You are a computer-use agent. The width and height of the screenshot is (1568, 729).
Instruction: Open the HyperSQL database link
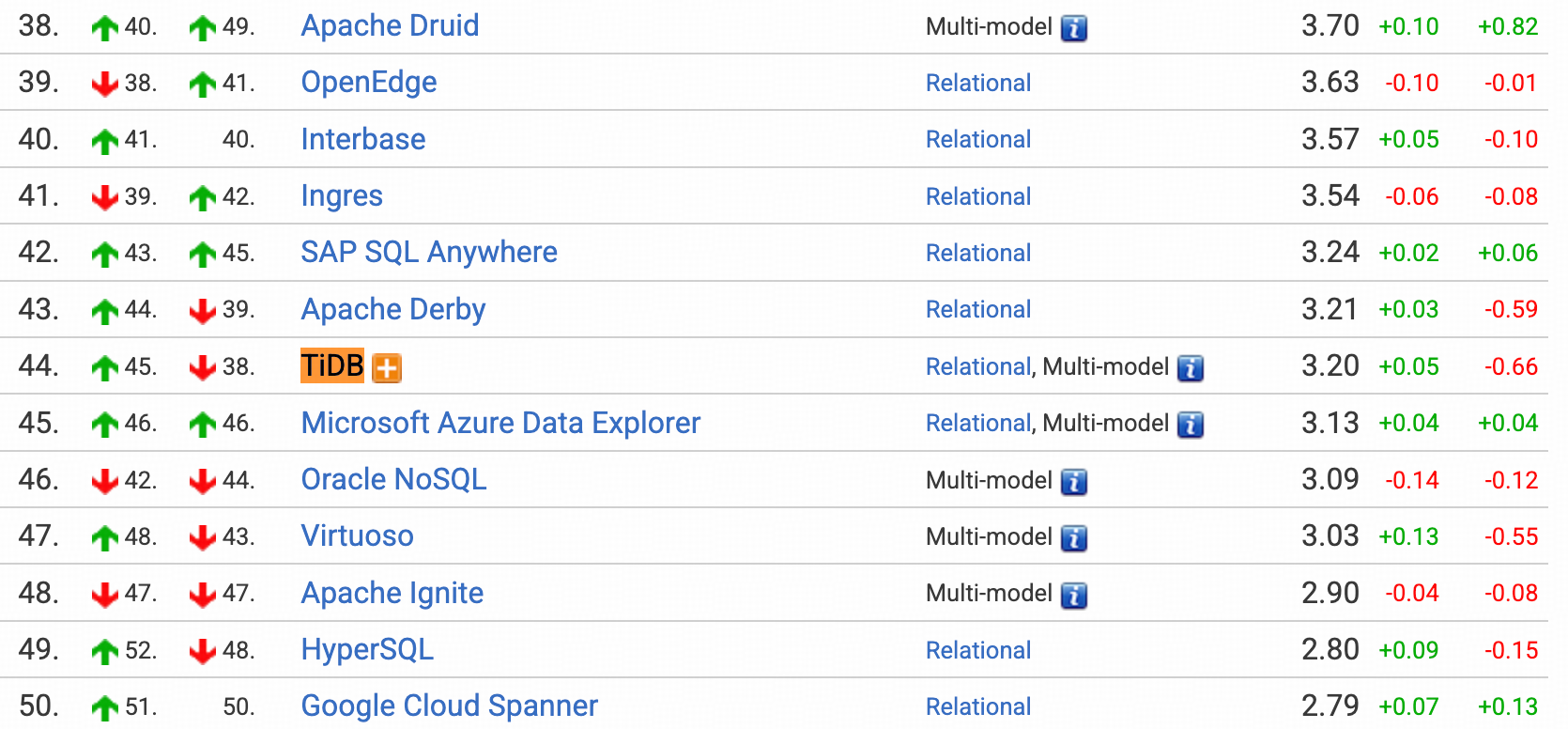[367, 649]
